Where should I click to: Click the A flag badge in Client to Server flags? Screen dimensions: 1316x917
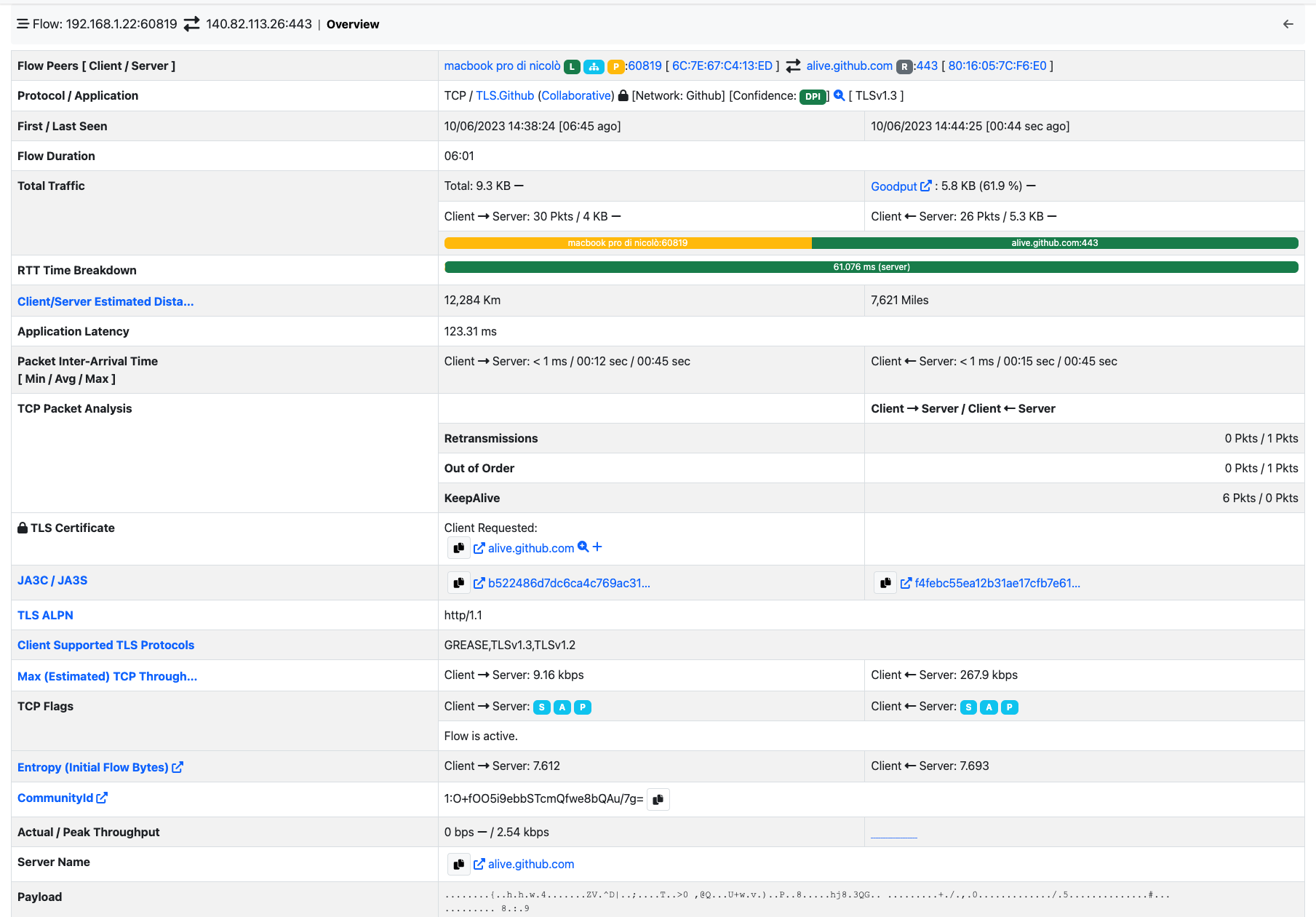(x=562, y=707)
